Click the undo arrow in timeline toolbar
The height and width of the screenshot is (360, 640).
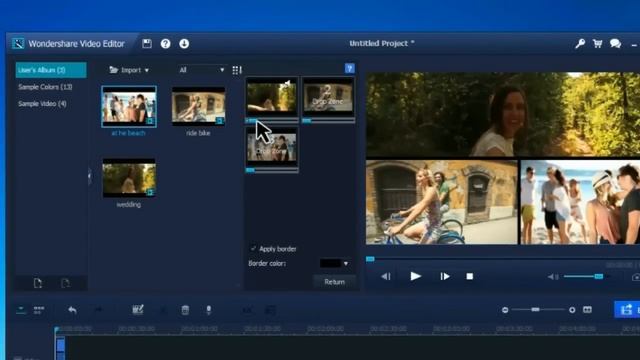click(72, 310)
